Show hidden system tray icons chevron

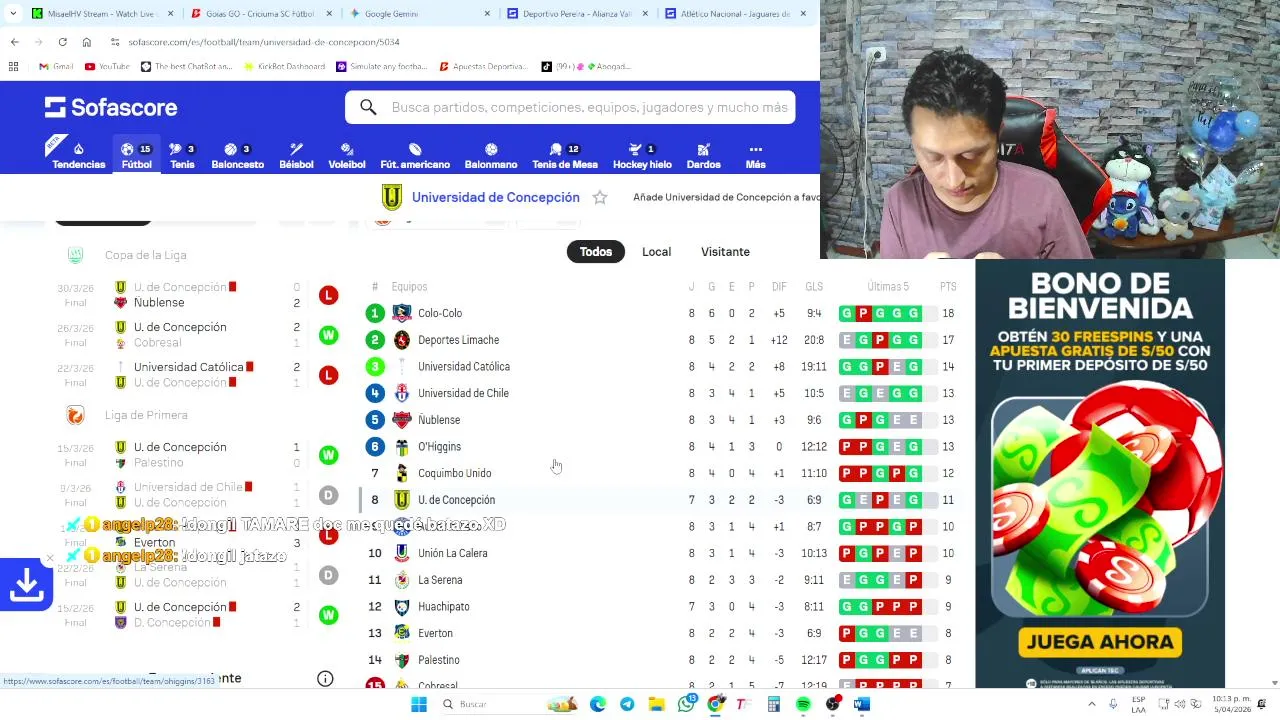pyautogui.click(x=1092, y=704)
